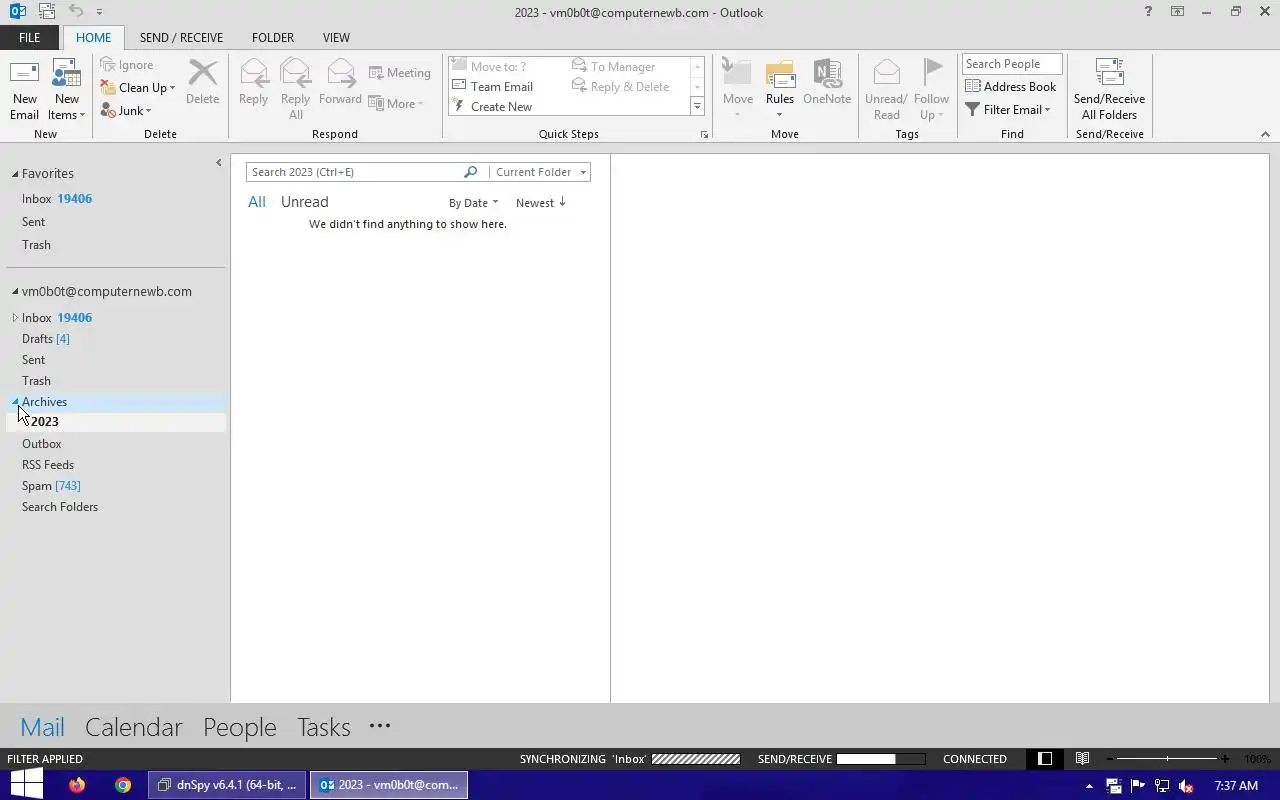Open the More respond options dropdown
The height and width of the screenshot is (800, 1280).
pyautogui.click(x=396, y=103)
